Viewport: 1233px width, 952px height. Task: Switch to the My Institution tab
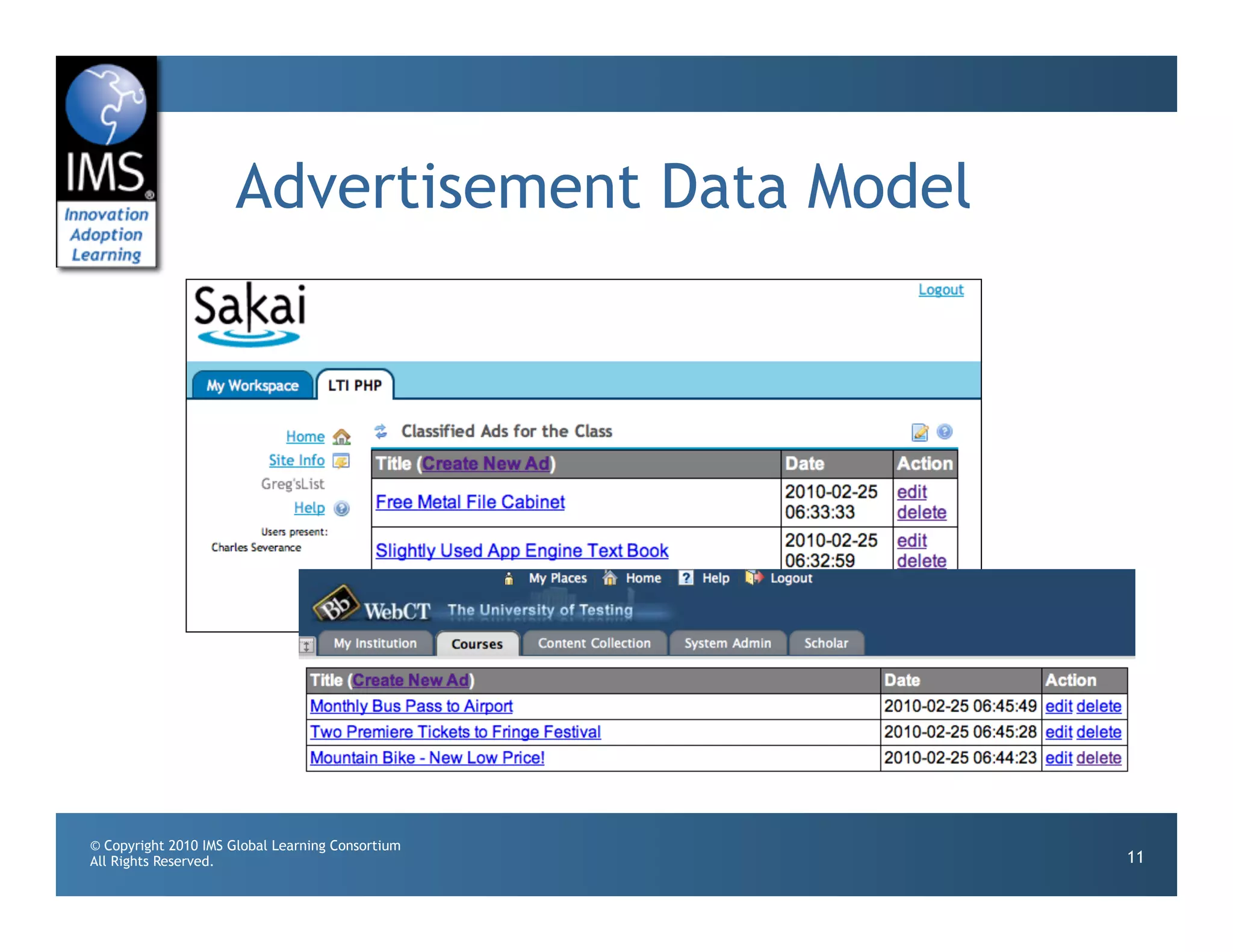(x=375, y=643)
